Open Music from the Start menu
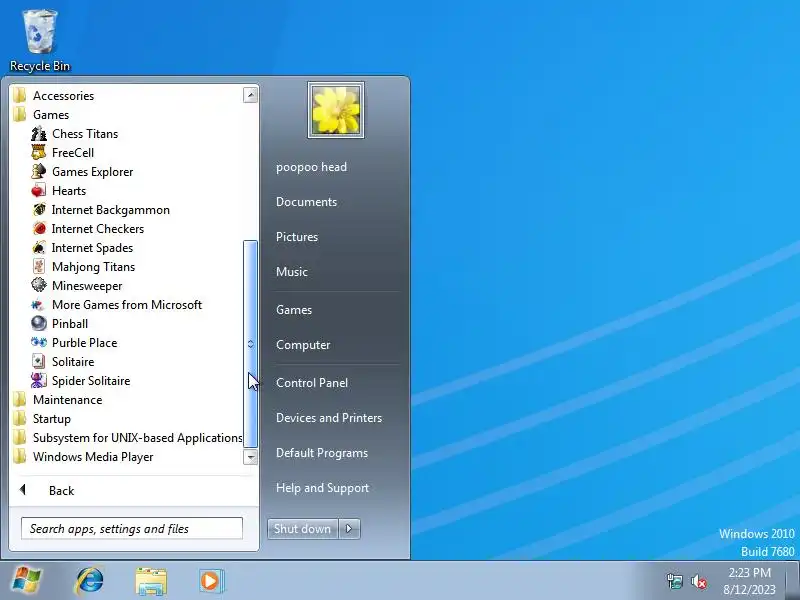 [292, 272]
